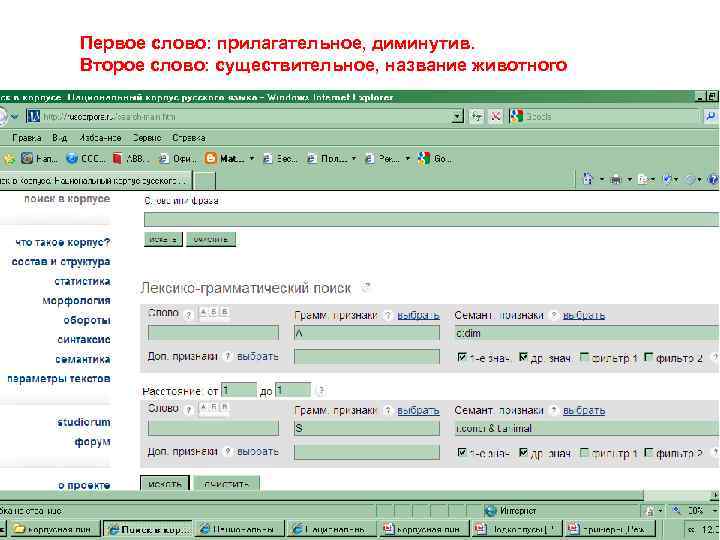Click the new blank tab button
720x540 pixels.
(204, 180)
